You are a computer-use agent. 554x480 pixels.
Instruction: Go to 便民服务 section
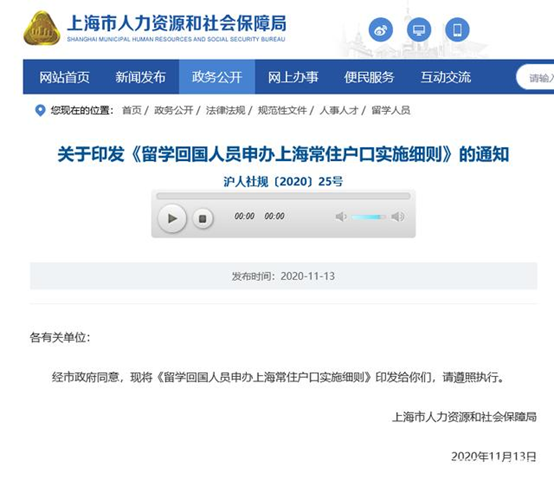point(369,77)
